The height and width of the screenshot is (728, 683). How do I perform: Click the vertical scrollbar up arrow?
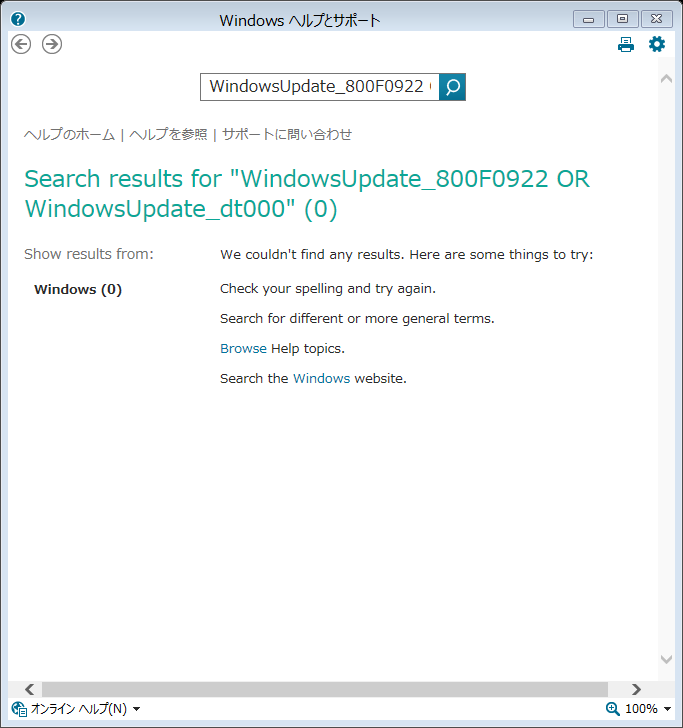click(666, 79)
